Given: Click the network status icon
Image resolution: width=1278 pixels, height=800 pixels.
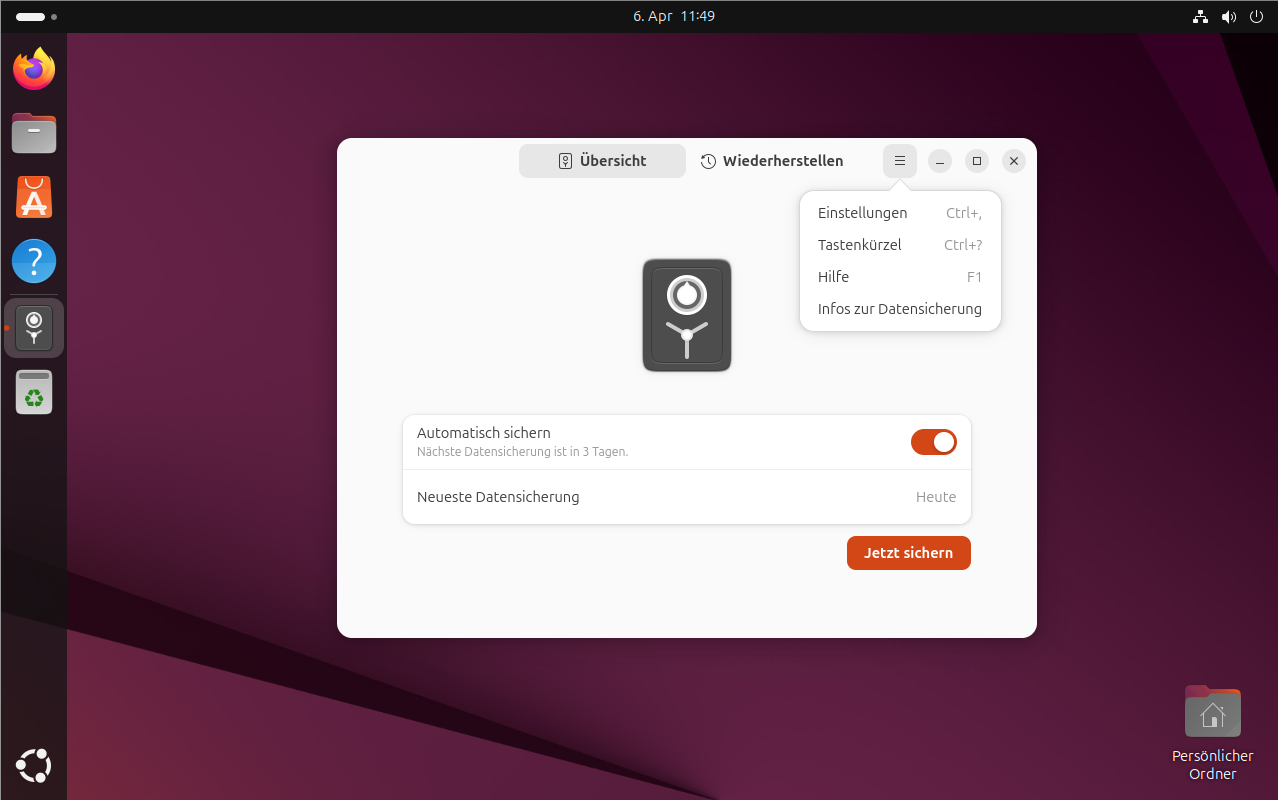Looking at the screenshot, I should [1201, 17].
